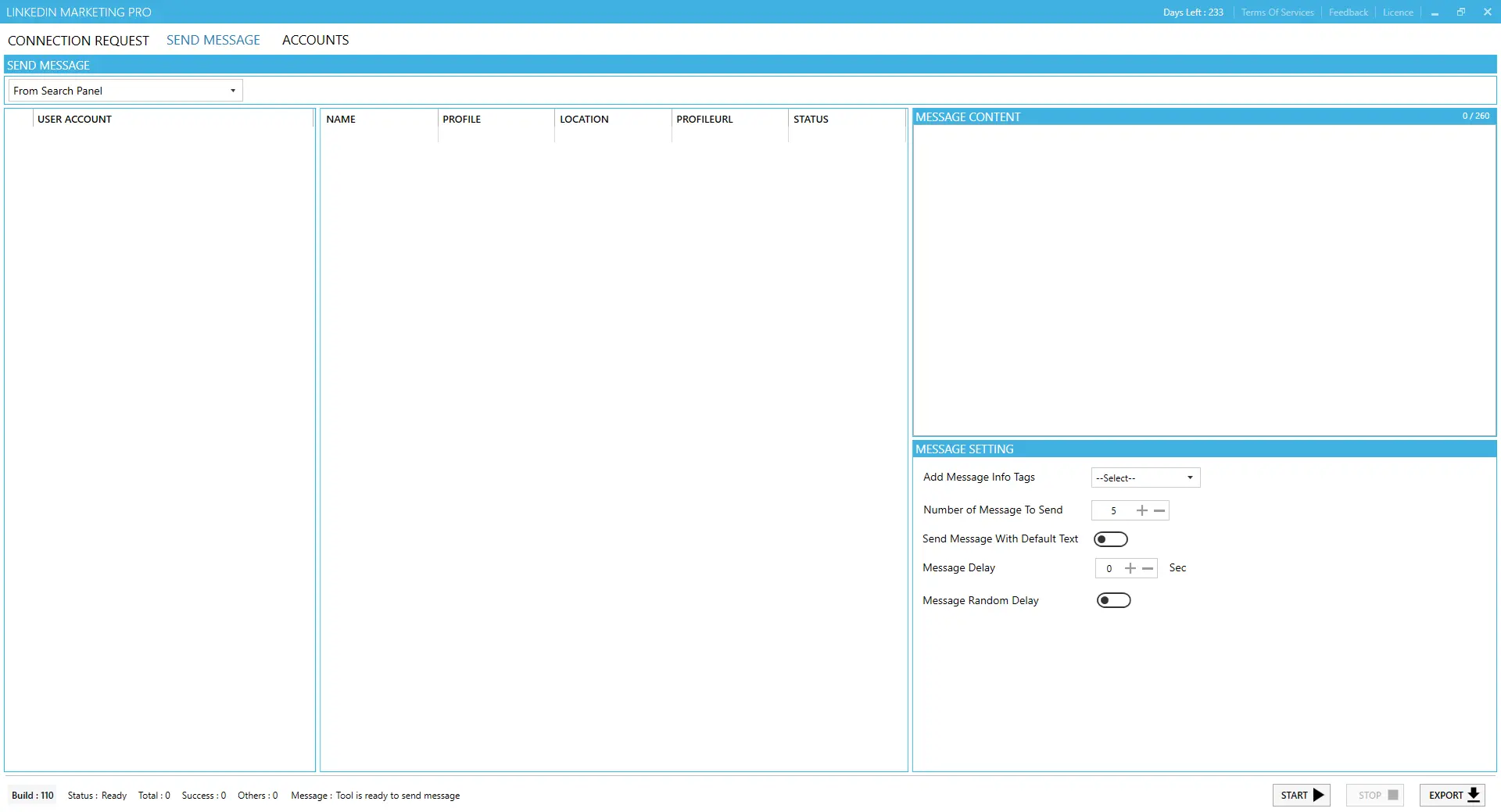
Task: Expand the Add Message Info Tags dropdown
Action: coord(1145,478)
